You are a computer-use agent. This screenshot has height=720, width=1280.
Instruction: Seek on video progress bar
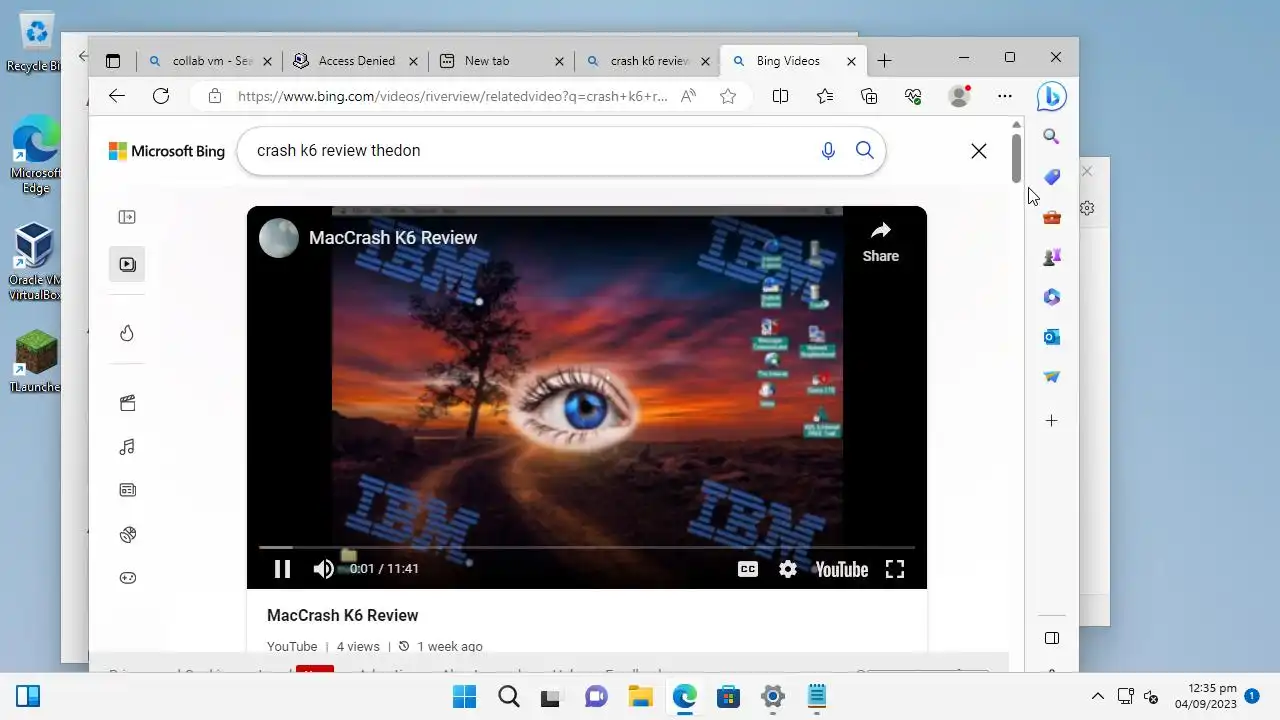(x=587, y=547)
